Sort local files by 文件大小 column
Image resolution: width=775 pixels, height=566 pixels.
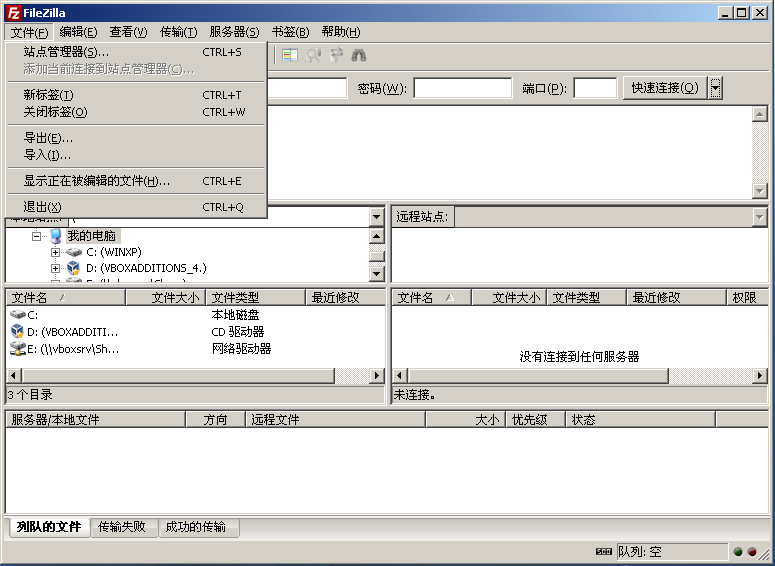165,298
